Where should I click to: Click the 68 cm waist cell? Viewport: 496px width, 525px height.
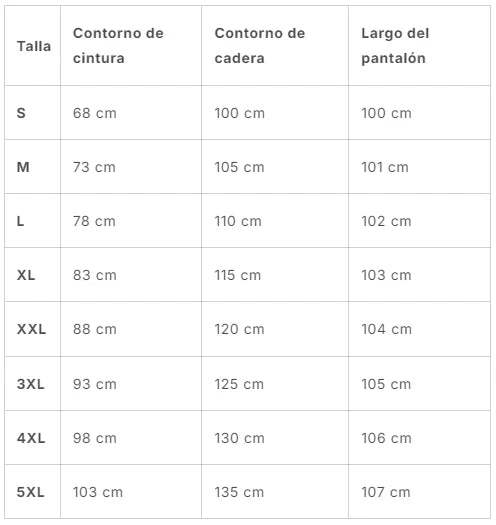[x=95, y=113]
